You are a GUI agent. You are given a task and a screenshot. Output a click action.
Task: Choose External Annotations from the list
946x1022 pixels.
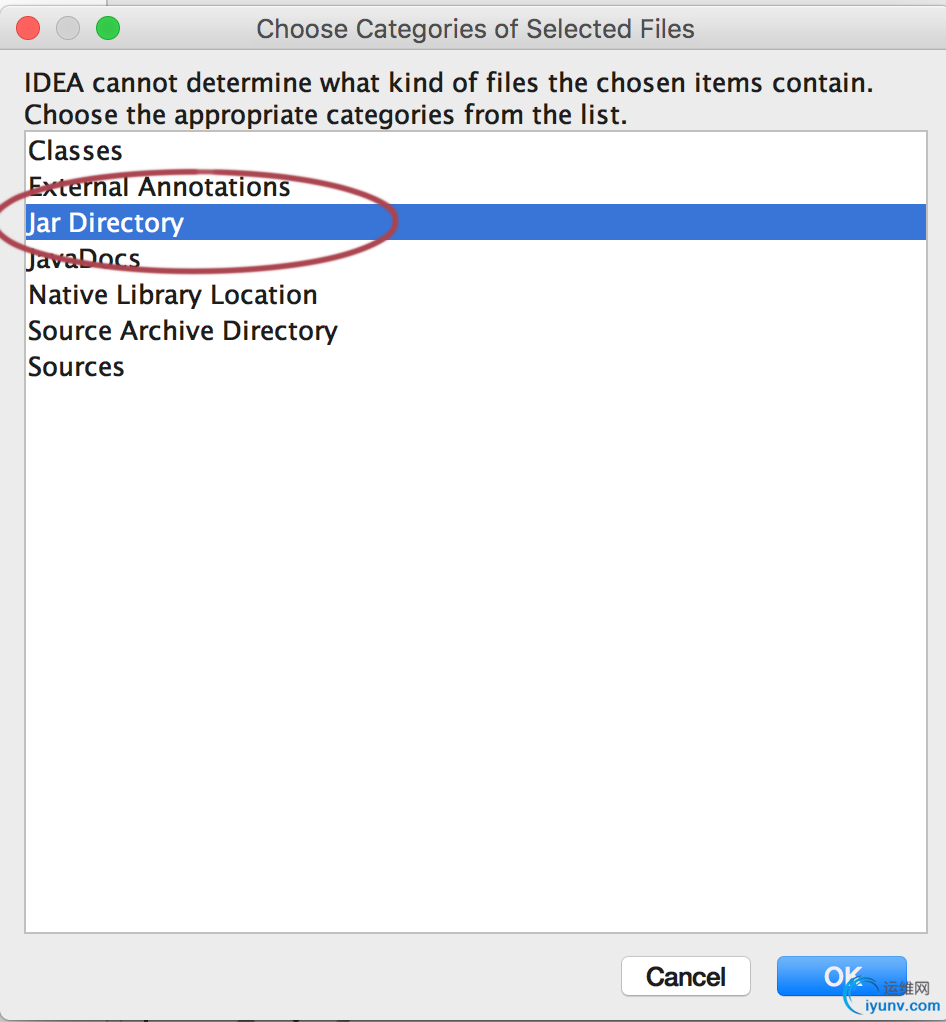[x=160, y=187]
